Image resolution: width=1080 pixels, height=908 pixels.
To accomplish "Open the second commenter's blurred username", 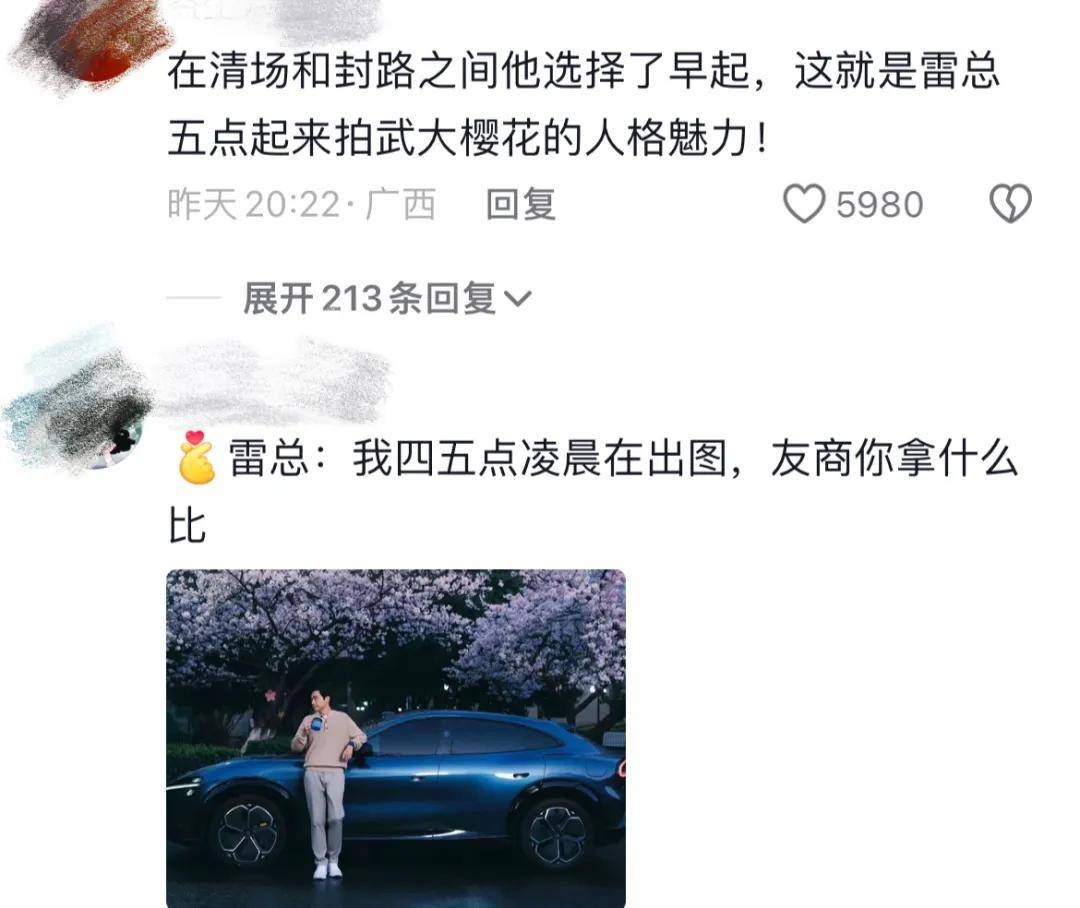I will [x=276, y=382].
